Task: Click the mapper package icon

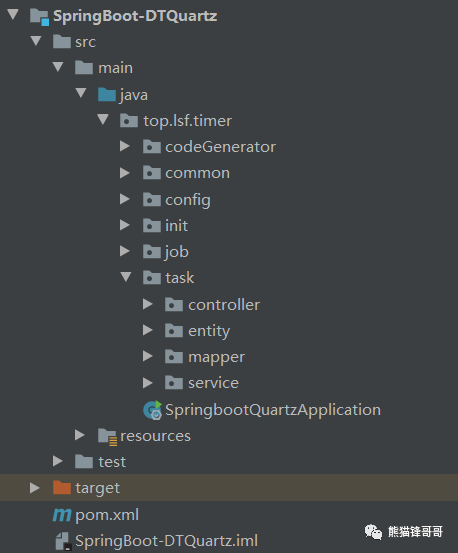Action: click(x=174, y=357)
